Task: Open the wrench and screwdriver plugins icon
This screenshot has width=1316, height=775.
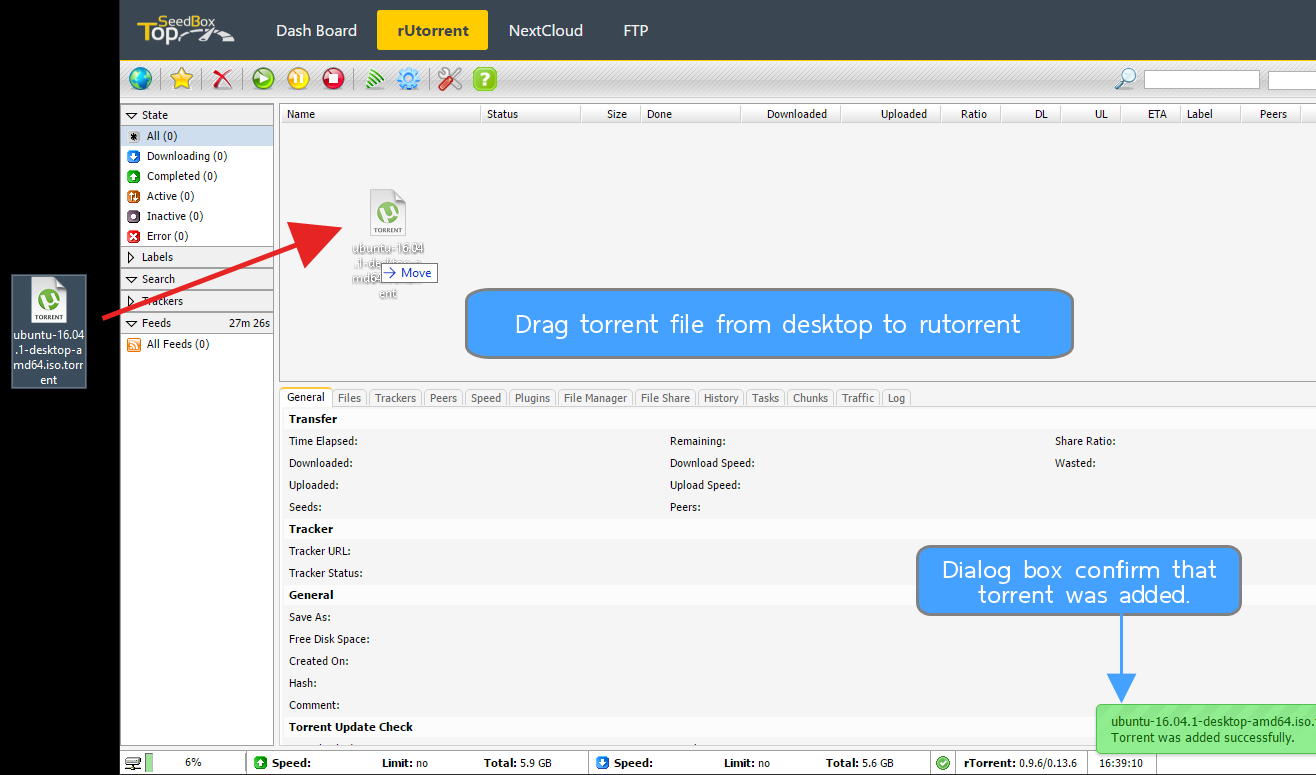Action: click(x=450, y=79)
